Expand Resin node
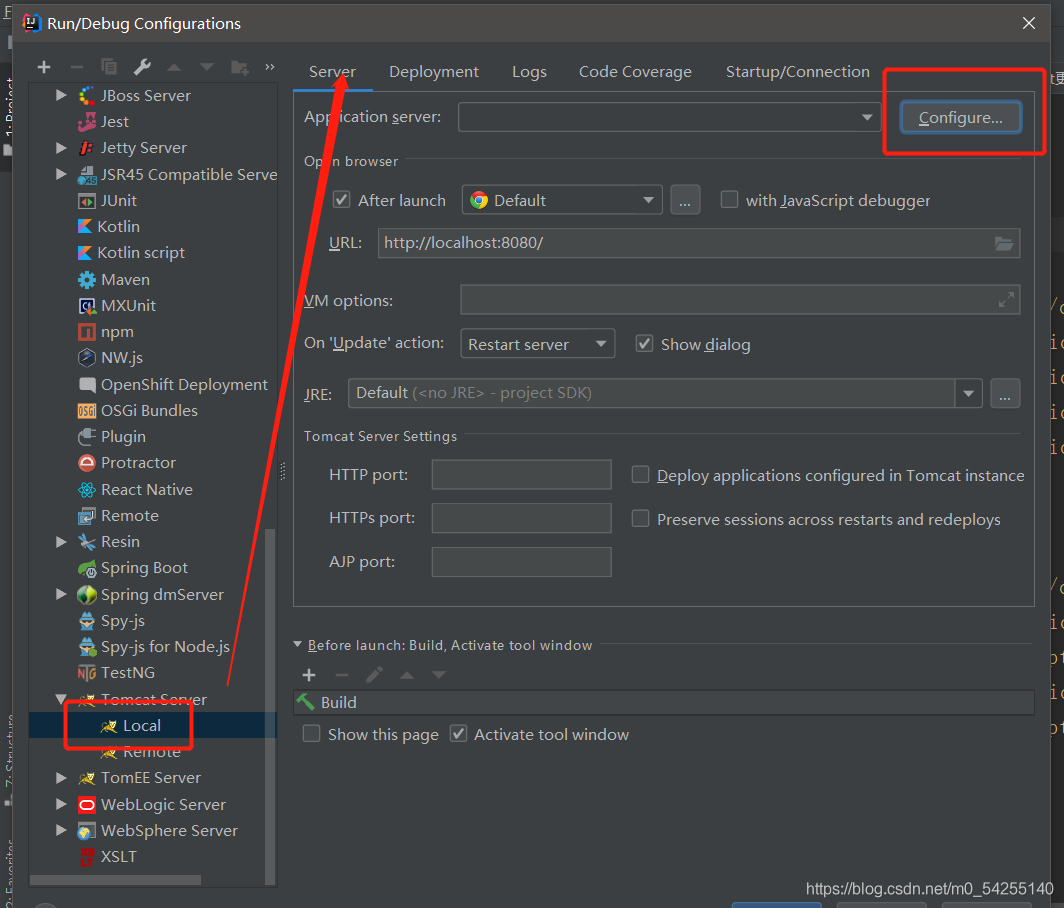1064x908 pixels. (x=61, y=542)
